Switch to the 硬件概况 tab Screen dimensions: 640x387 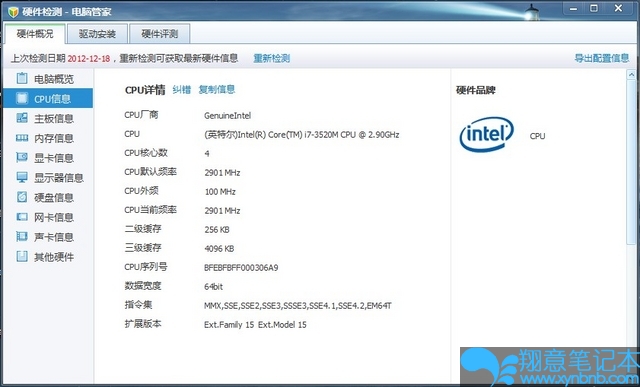point(35,34)
